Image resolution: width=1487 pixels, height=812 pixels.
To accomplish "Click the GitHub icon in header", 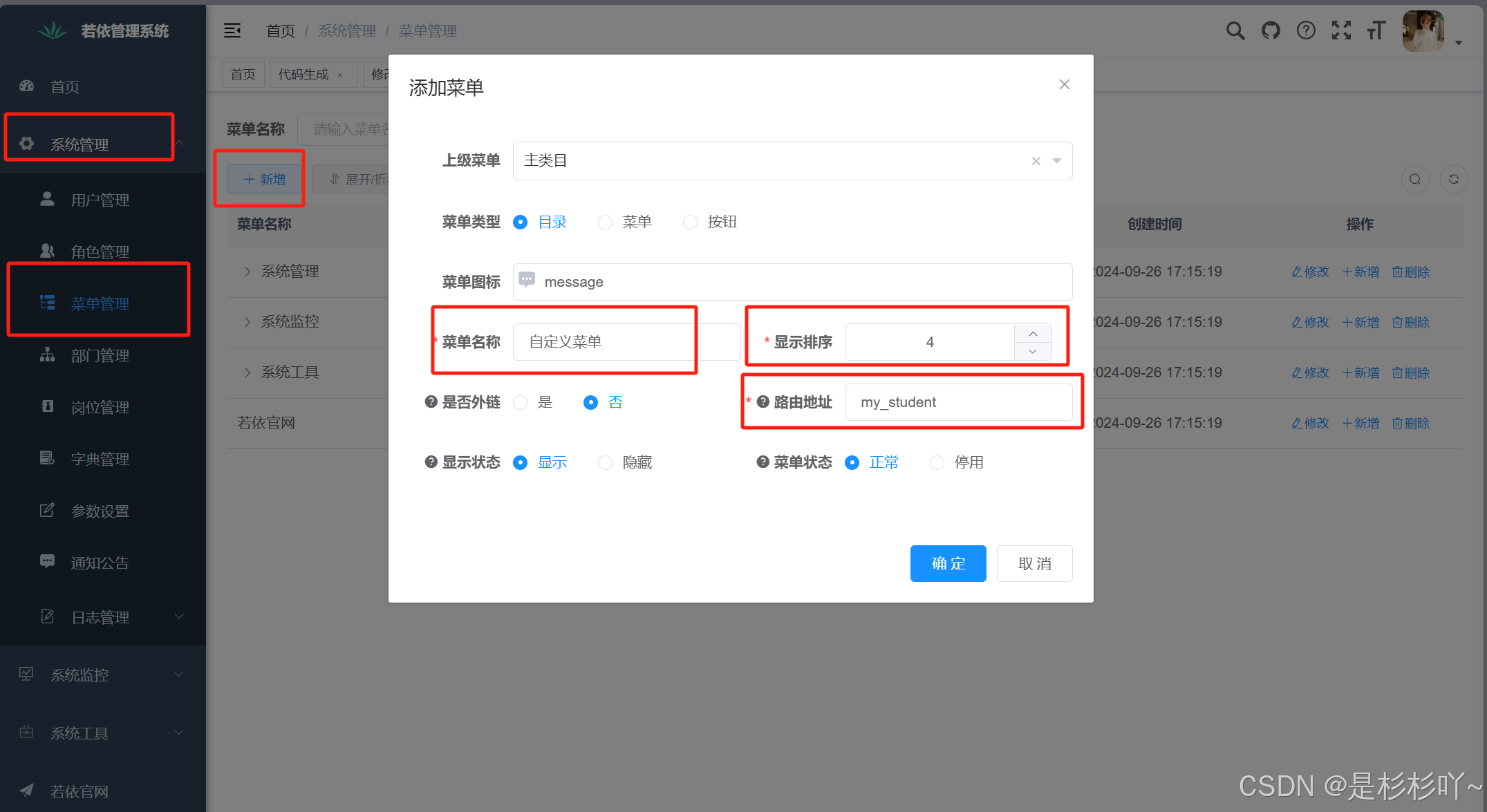I will point(1271,30).
